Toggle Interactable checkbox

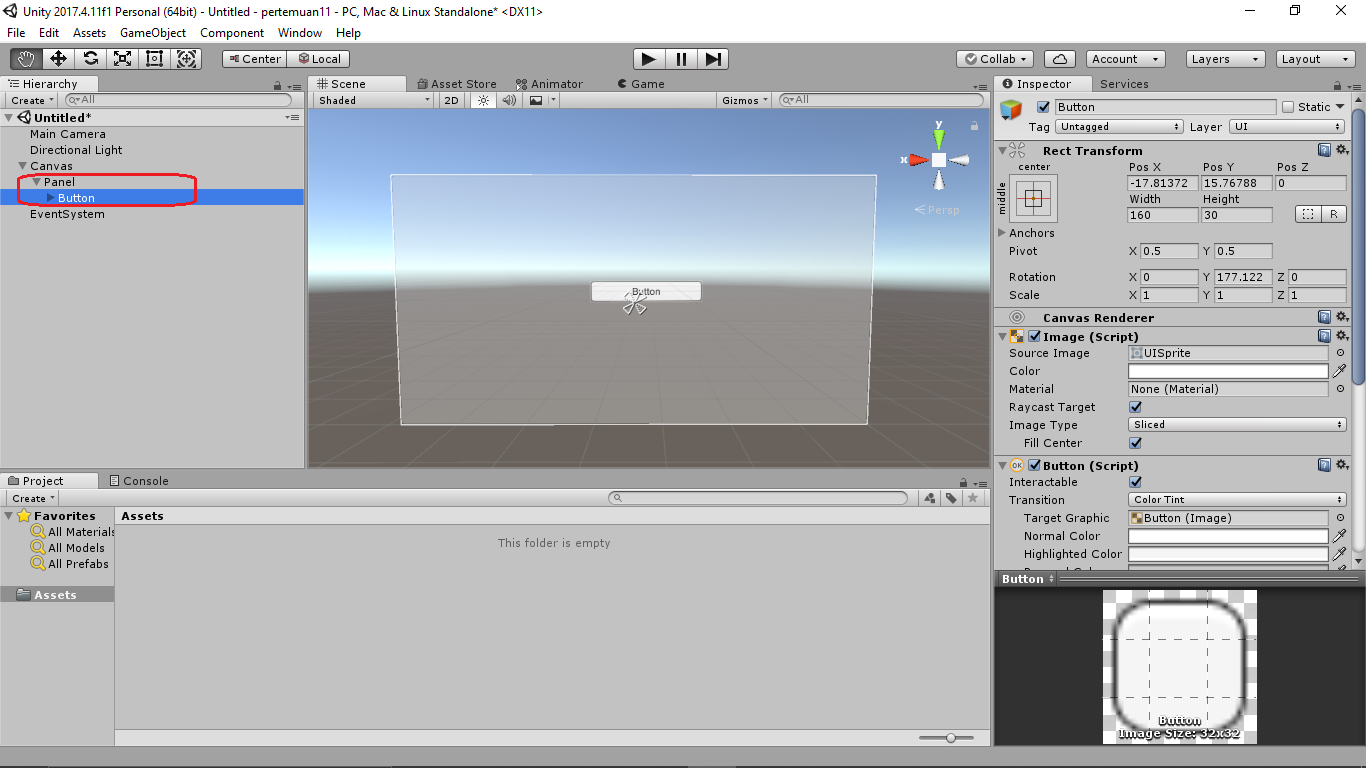coord(1135,482)
